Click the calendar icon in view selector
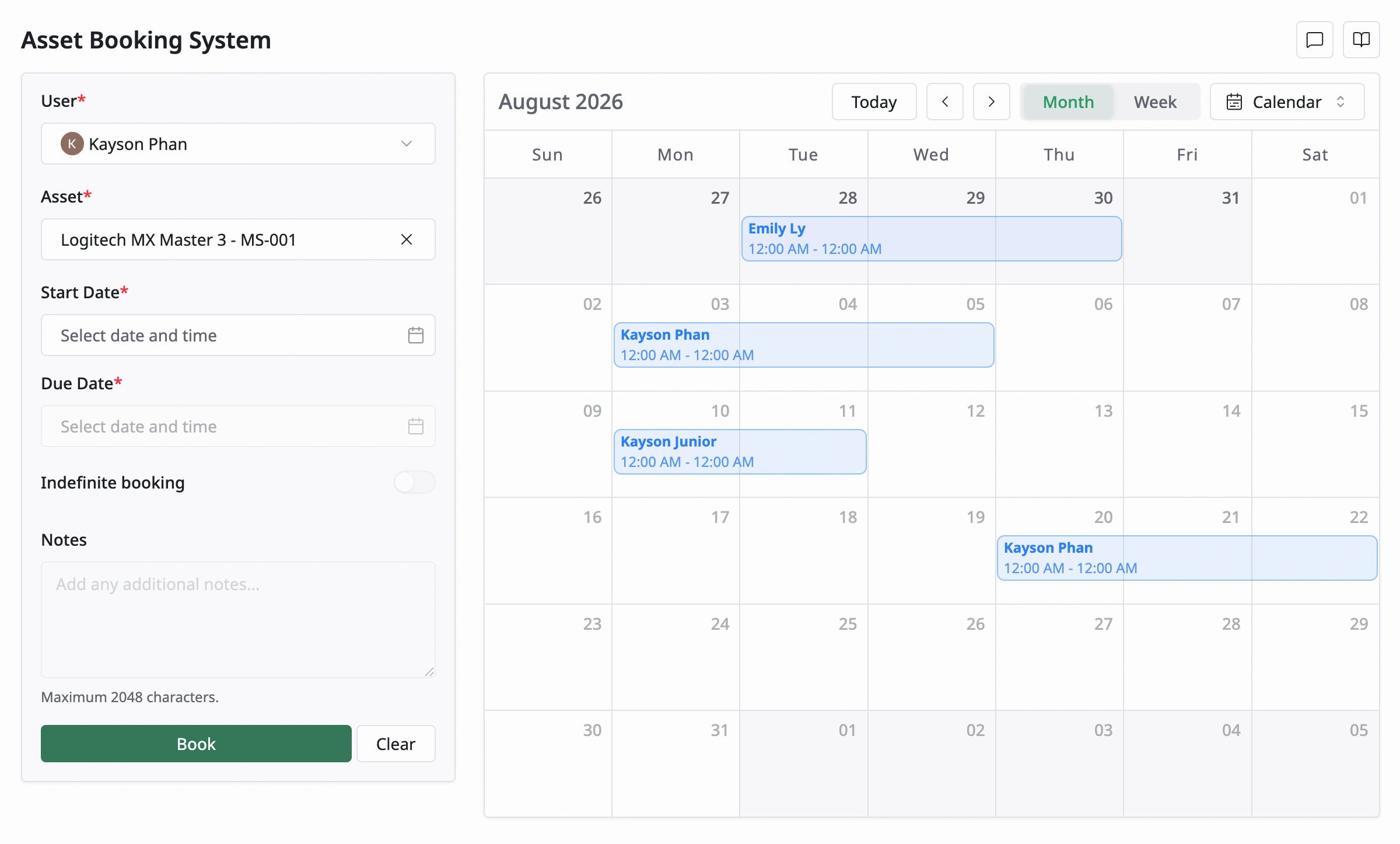The width and height of the screenshot is (1400, 844). tap(1234, 102)
